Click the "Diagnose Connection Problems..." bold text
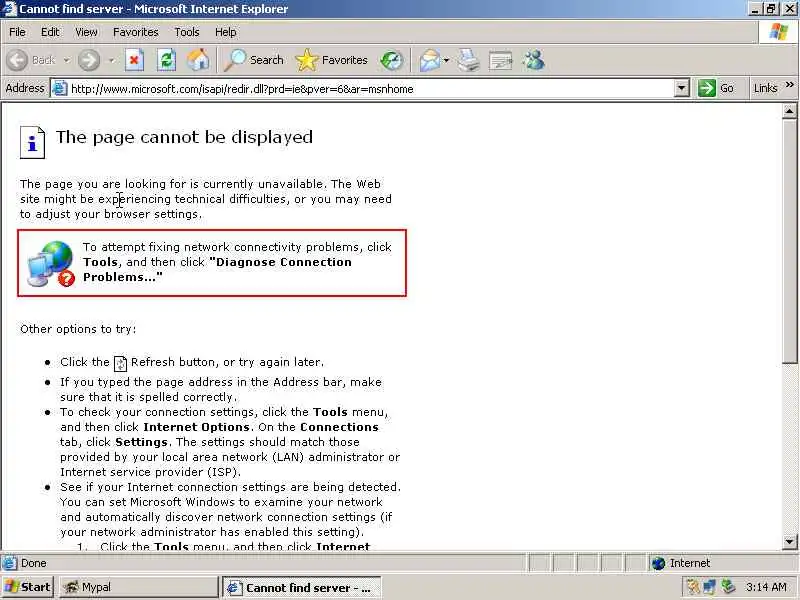 [x=218, y=269]
